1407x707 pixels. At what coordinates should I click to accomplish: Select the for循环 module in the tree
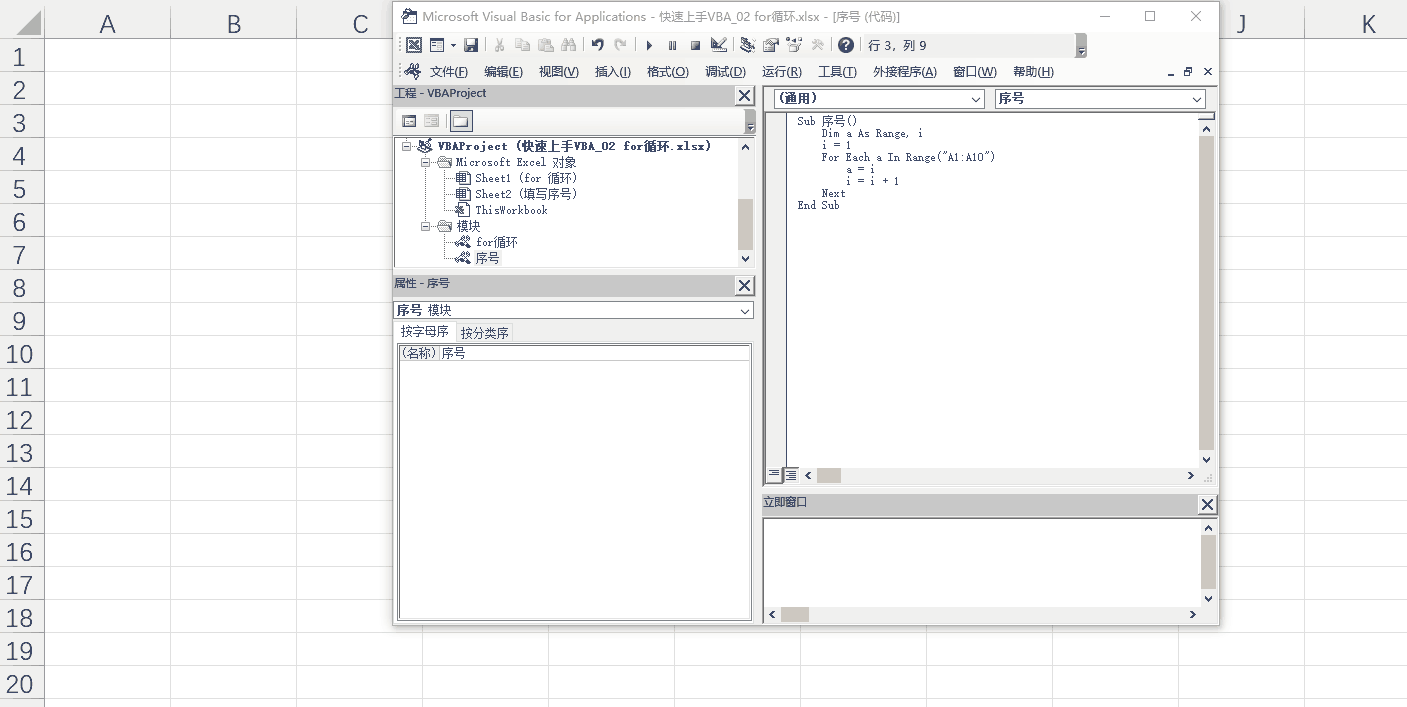496,242
